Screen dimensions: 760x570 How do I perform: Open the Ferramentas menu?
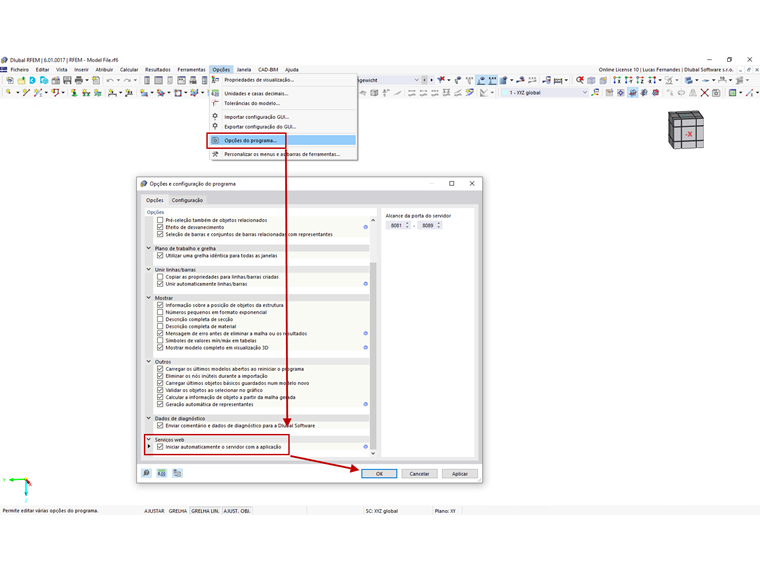pyautogui.click(x=191, y=70)
